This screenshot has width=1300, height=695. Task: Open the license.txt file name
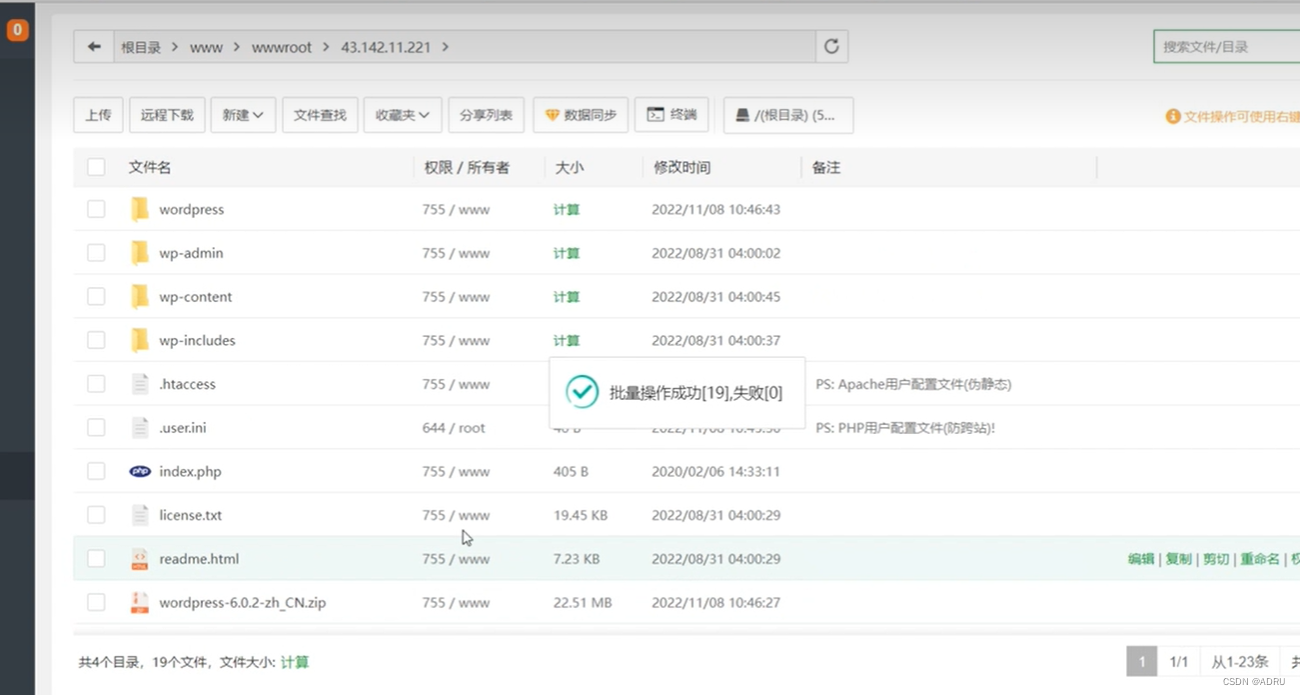coord(190,515)
